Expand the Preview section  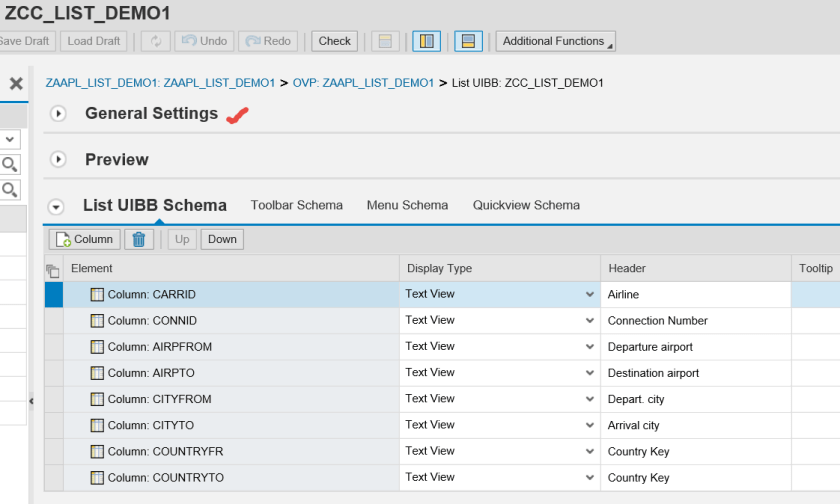point(58,160)
